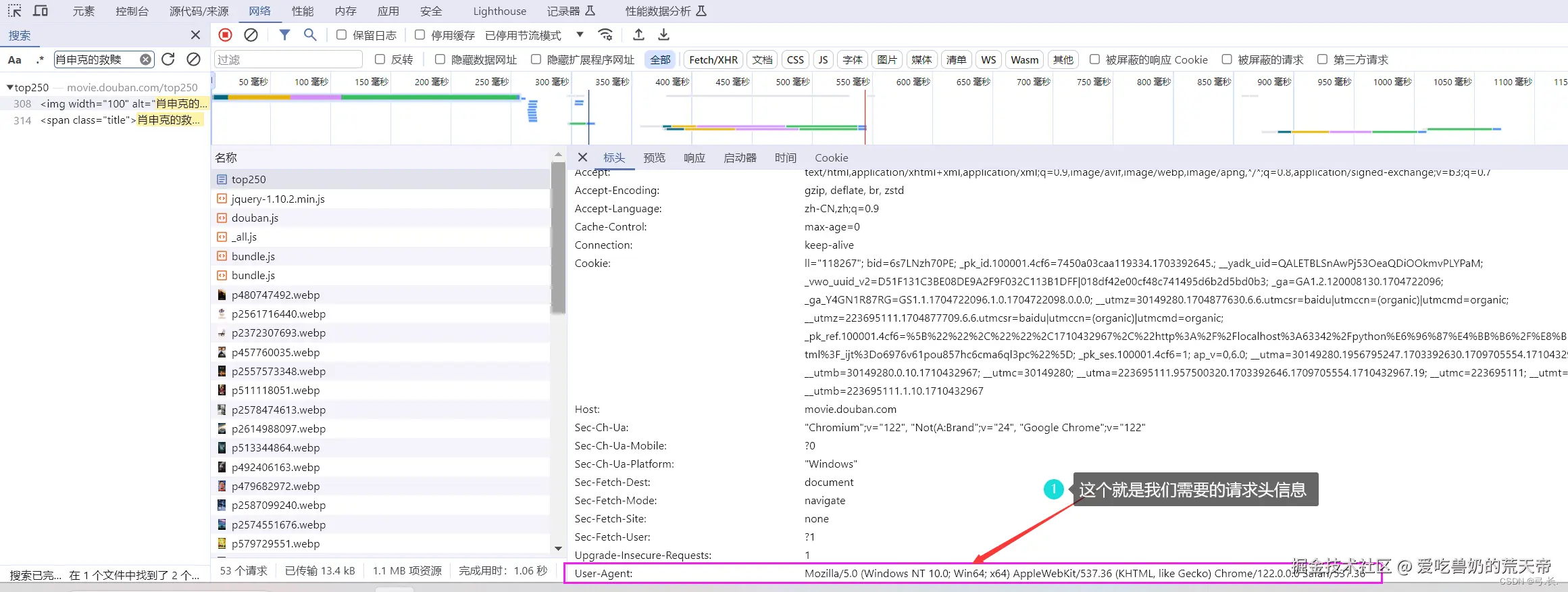The image size is (1568, 592).
Task: Toggle Hide data URLs checkbox
Action: (440, 59)
